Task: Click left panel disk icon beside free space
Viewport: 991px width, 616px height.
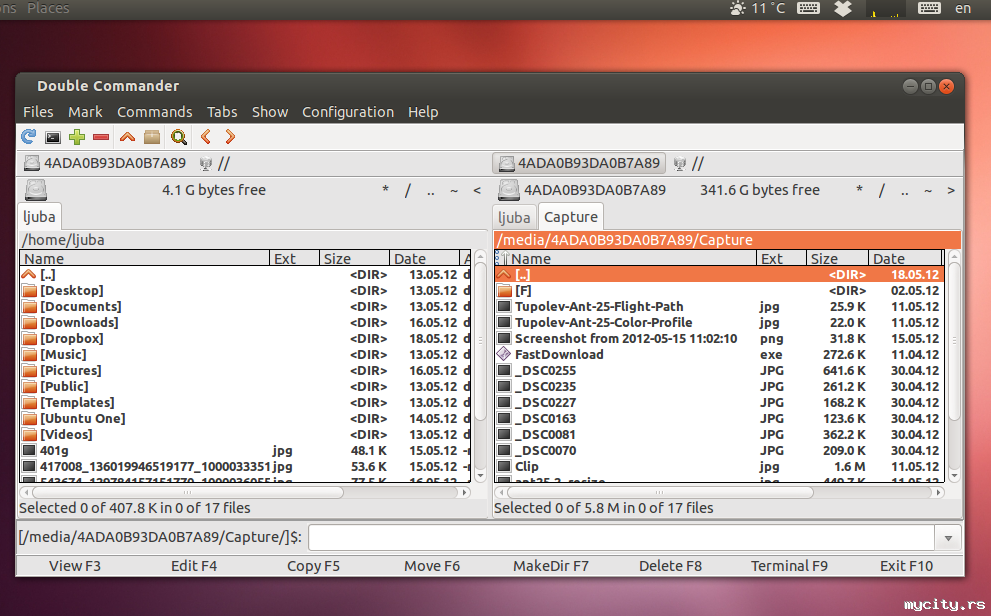Action: 35,190
